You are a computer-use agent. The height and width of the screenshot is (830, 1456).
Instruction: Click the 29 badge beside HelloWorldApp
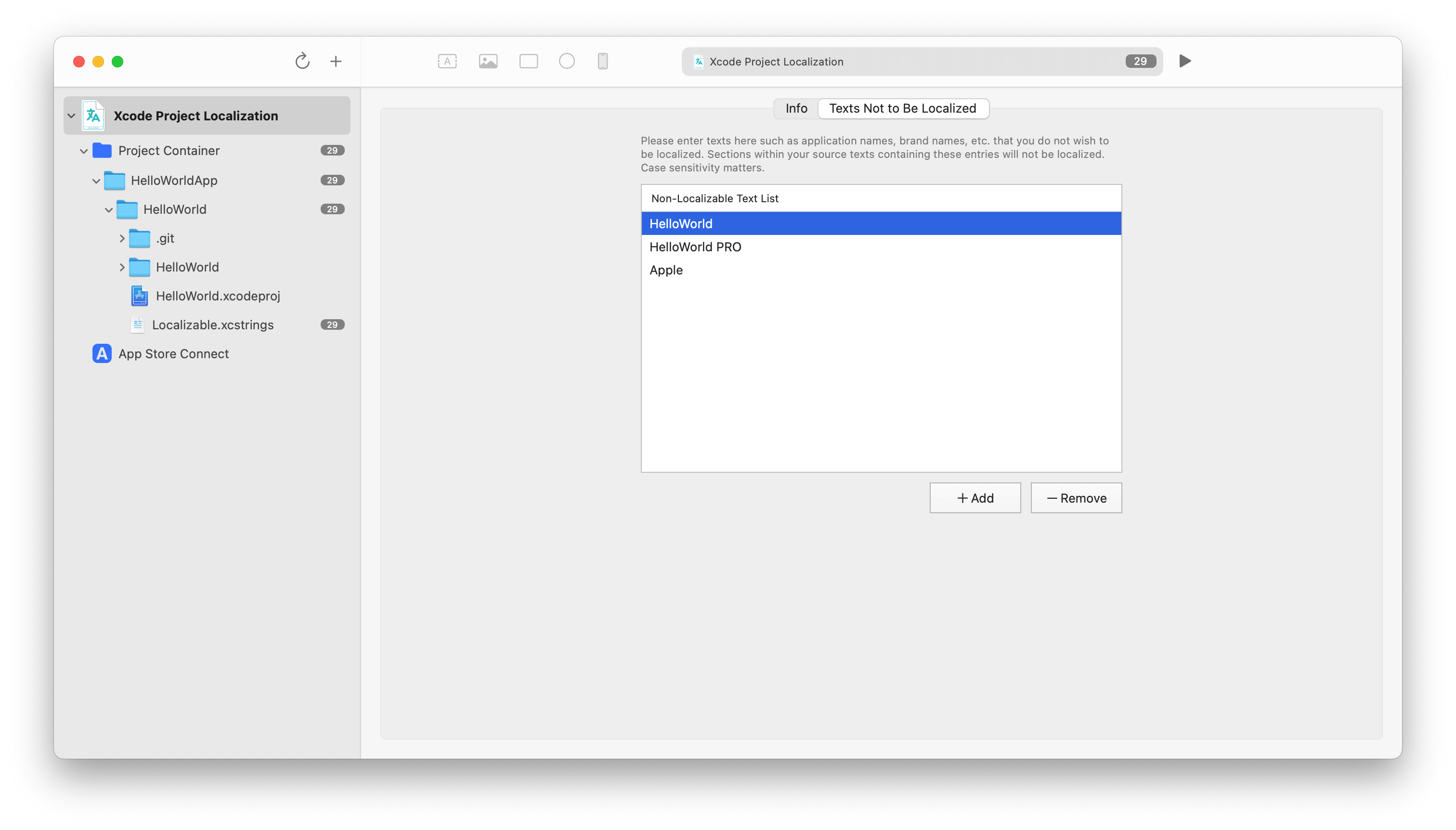332,180
